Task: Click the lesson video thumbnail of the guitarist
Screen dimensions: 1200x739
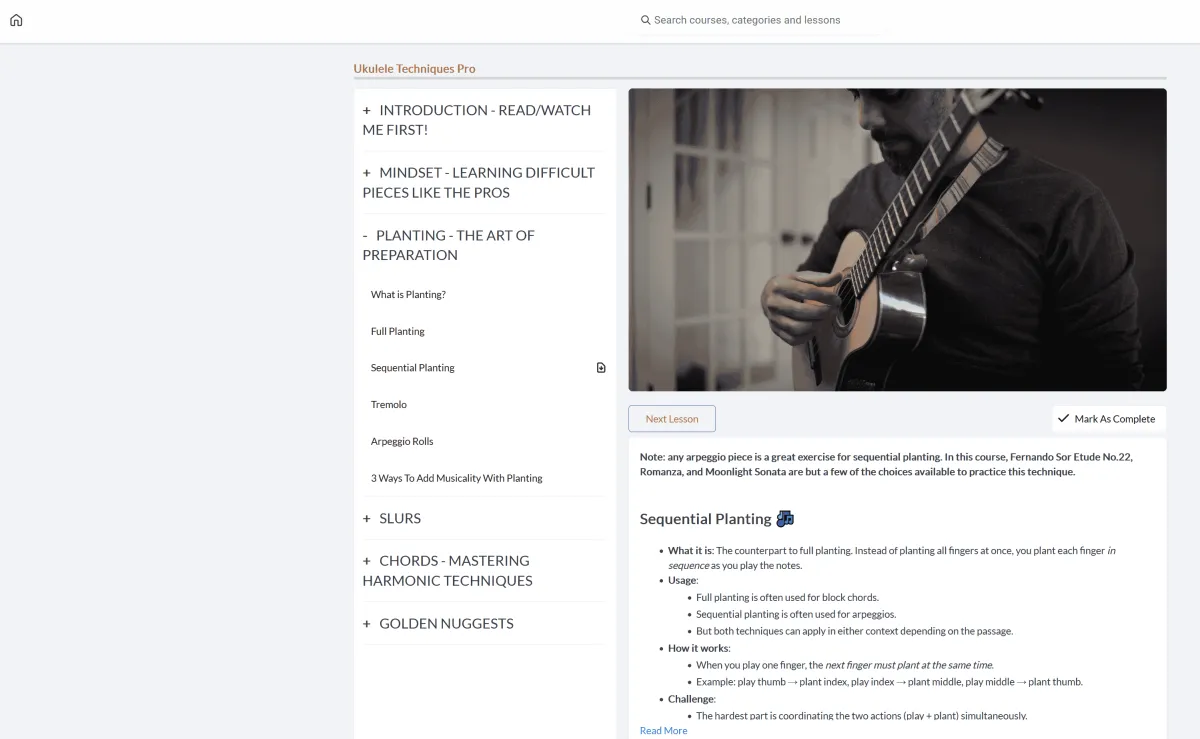Action: click(897, 240)
